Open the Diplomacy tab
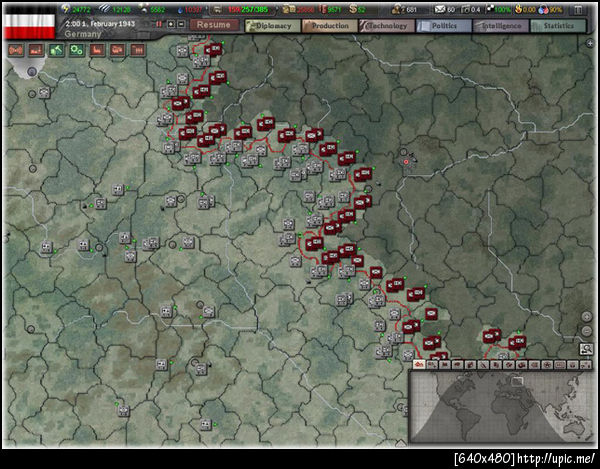Screen dimensions: 600x469 [x=272, y=26]
